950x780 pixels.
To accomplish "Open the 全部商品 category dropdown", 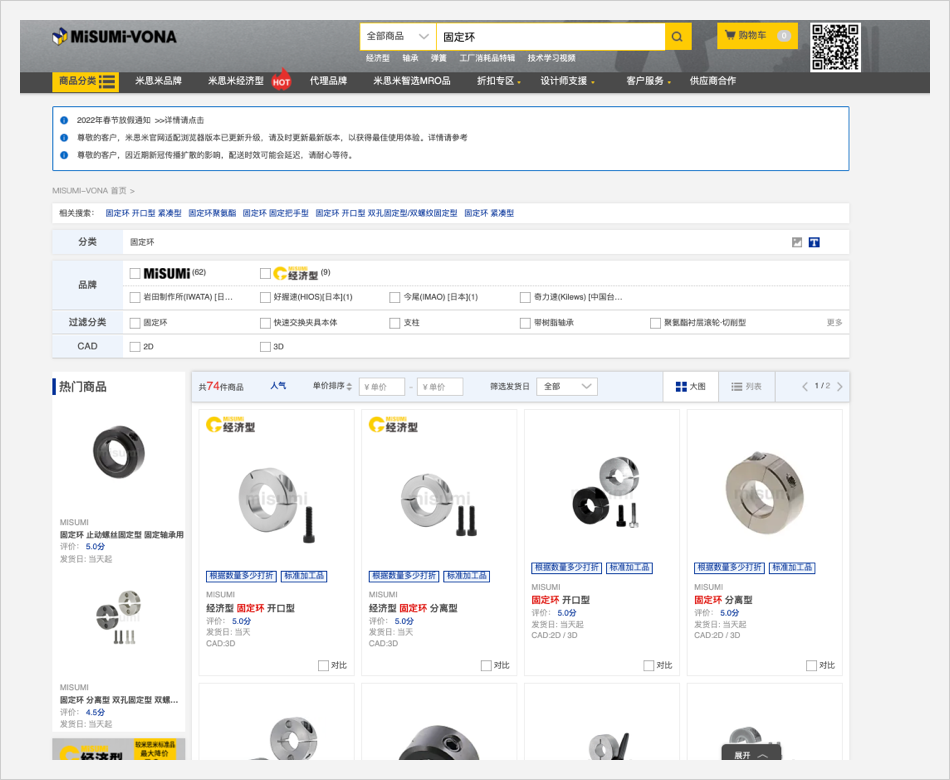I will coord(398,37).
